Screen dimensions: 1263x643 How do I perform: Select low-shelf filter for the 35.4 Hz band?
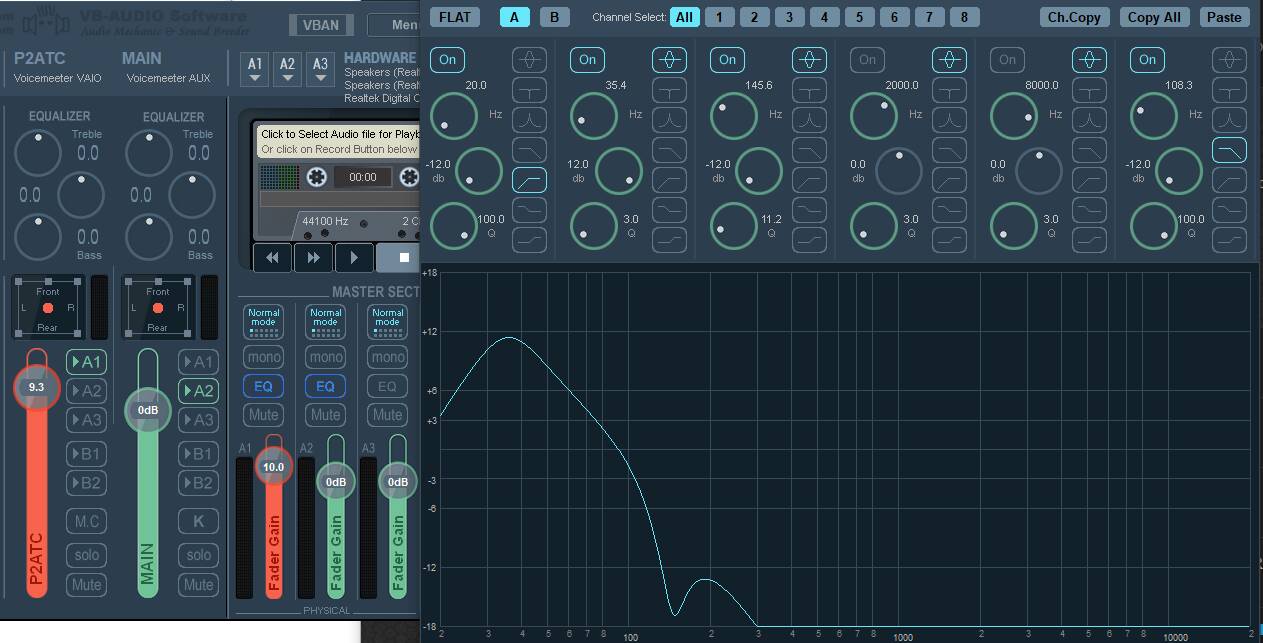click(670, 210)
